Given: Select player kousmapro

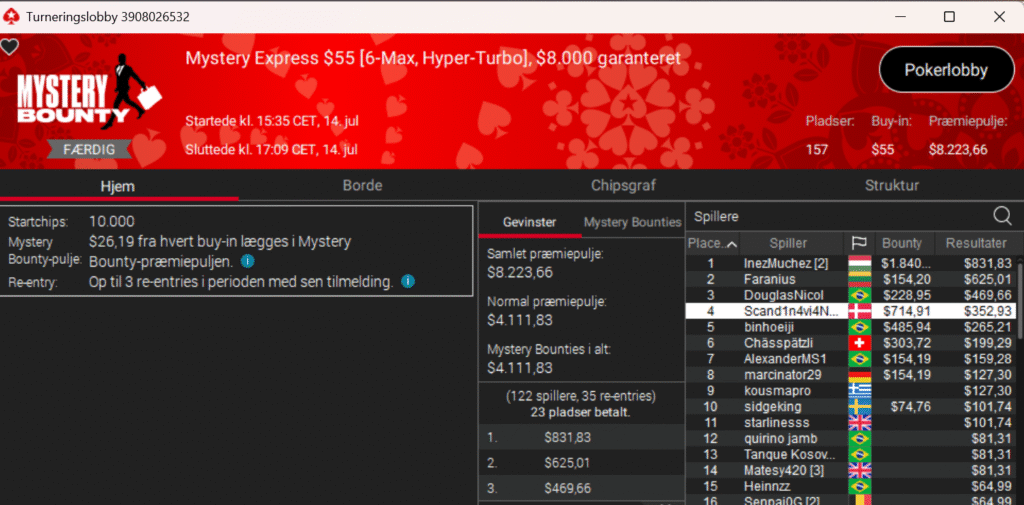Looking at the screenshot, I should coord(850,391).
